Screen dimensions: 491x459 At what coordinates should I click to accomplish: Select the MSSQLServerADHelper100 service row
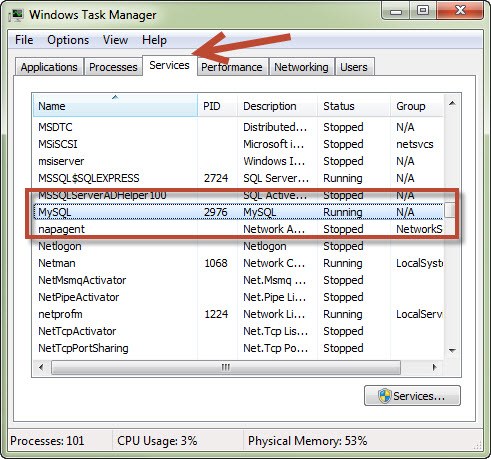pyautogui.click(x=238, y=195)
